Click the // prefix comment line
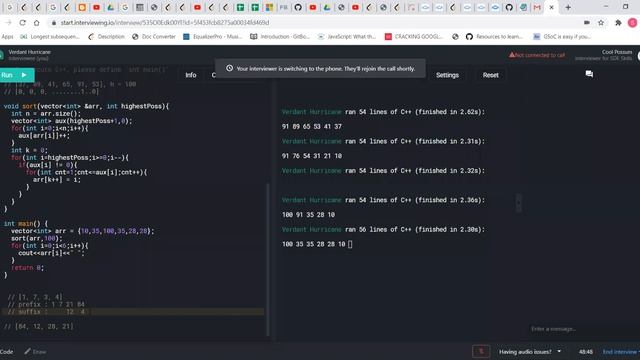The width and height of the screenshot is (640, 360). point(46,304)
